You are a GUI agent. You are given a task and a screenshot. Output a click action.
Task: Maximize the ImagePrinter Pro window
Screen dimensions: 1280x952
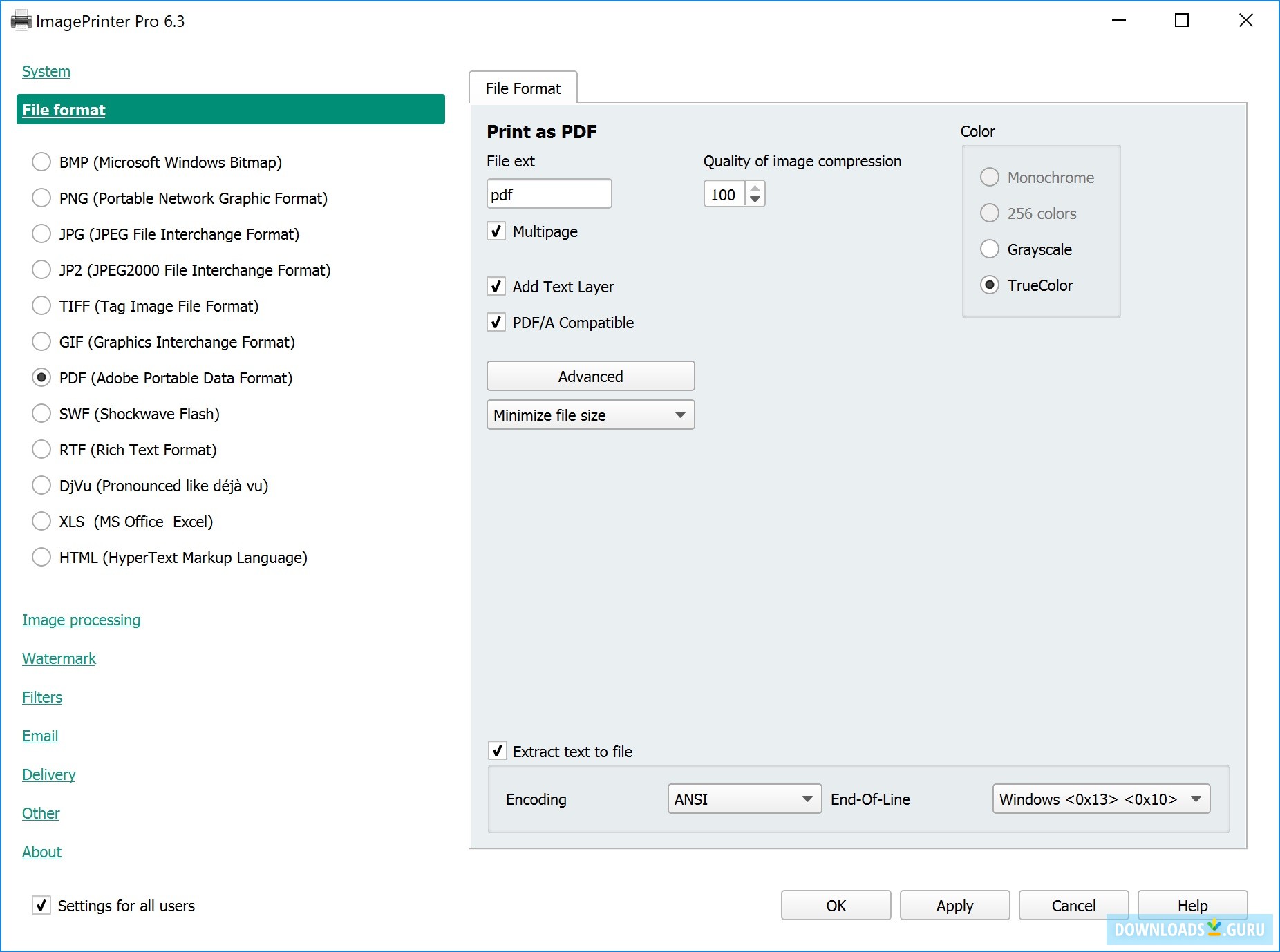(1182, 21)
